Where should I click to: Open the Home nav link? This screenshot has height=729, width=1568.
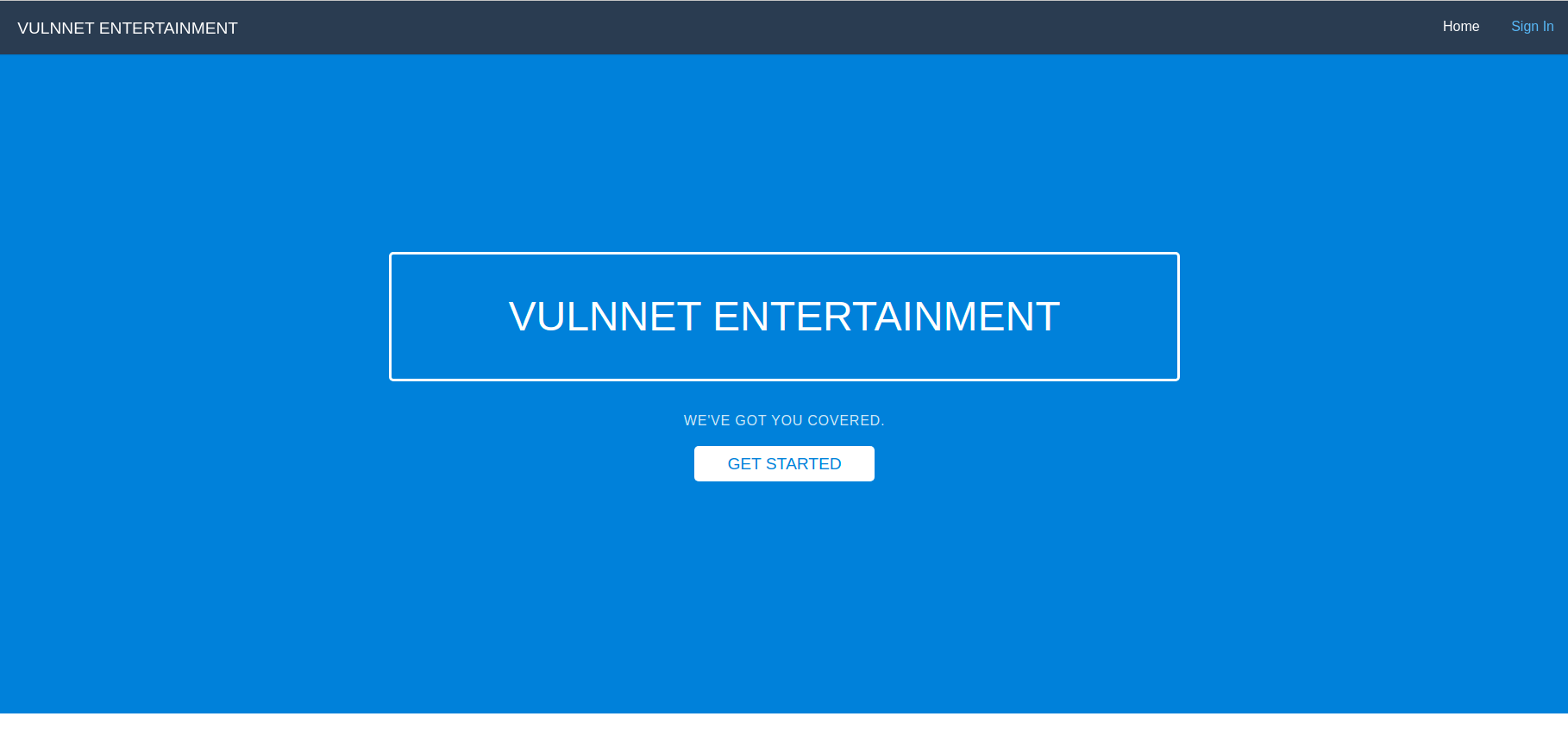(1460, 27)
